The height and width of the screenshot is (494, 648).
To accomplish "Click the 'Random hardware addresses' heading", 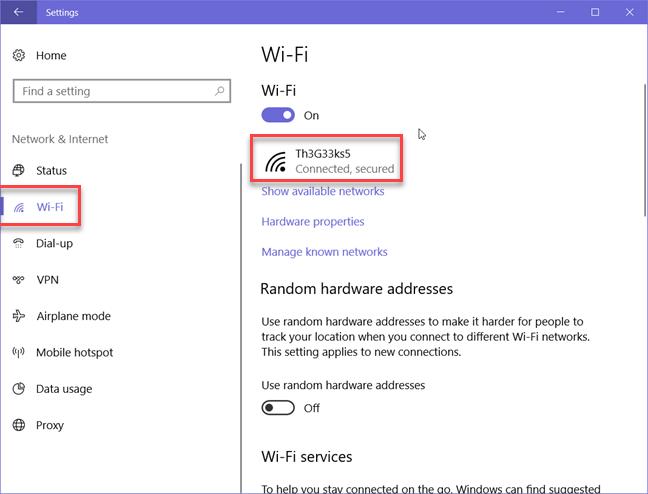I will point(357,289).
